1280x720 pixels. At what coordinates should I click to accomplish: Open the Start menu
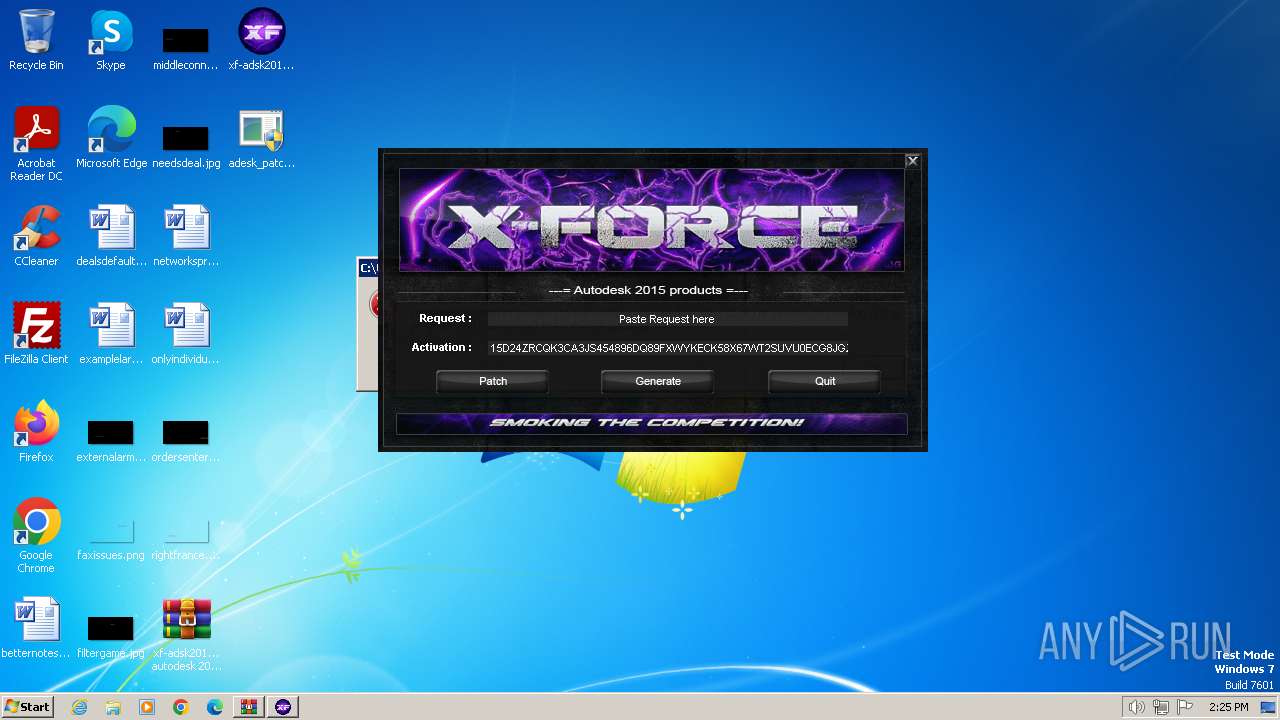click(28, 706)
